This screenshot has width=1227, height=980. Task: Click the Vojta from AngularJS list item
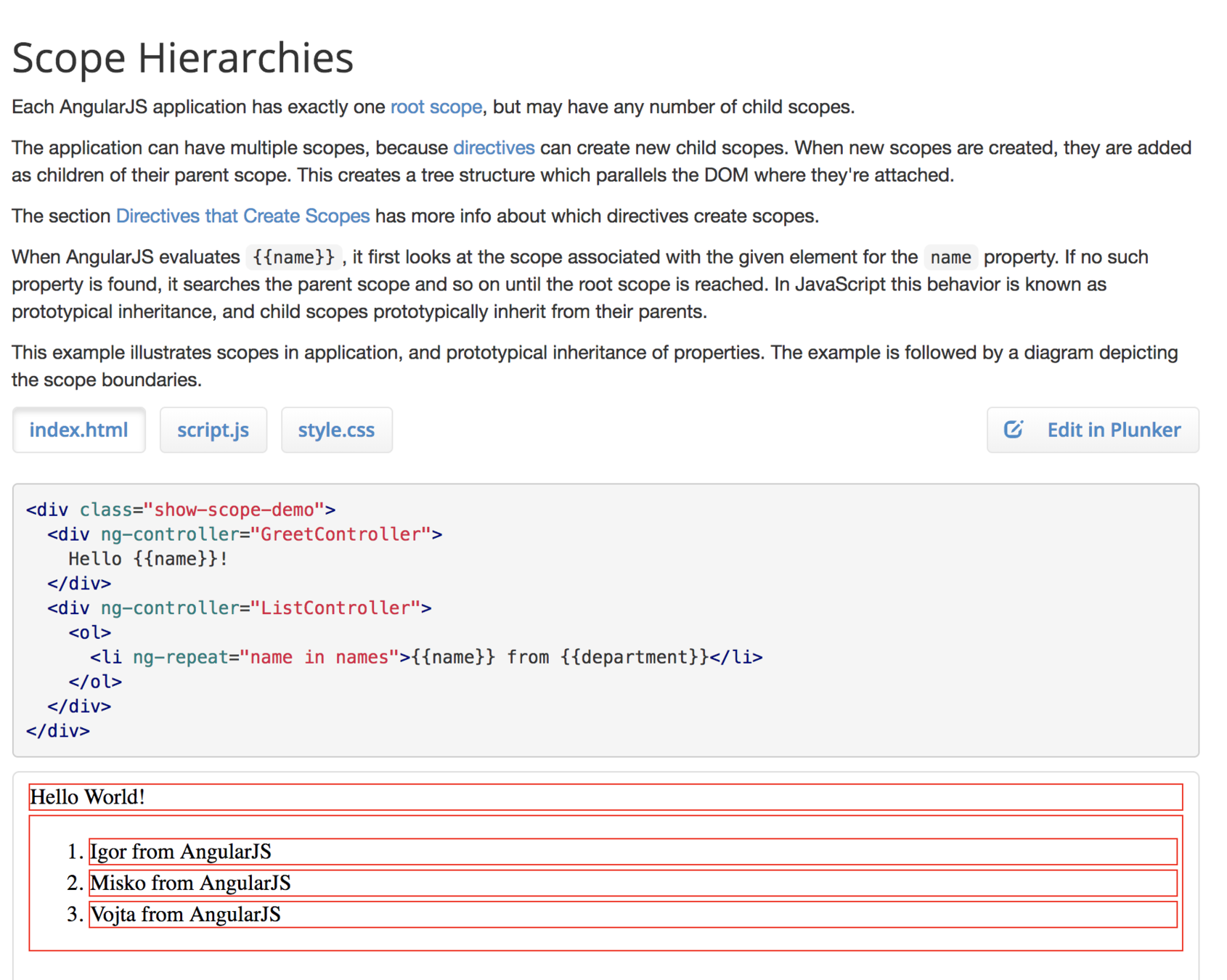pos(633,914)
